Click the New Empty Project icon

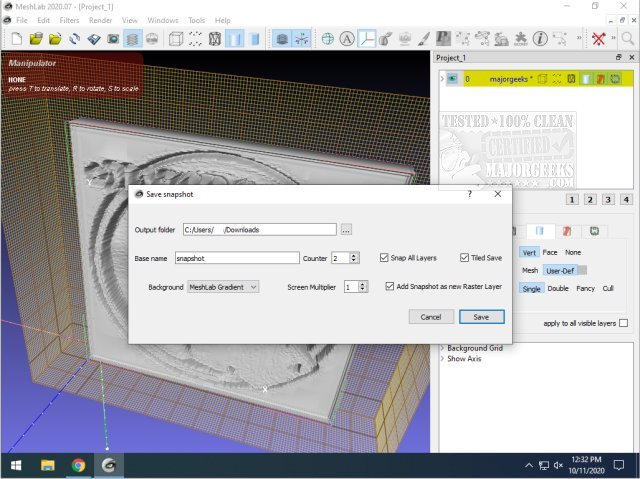(16, 39)
